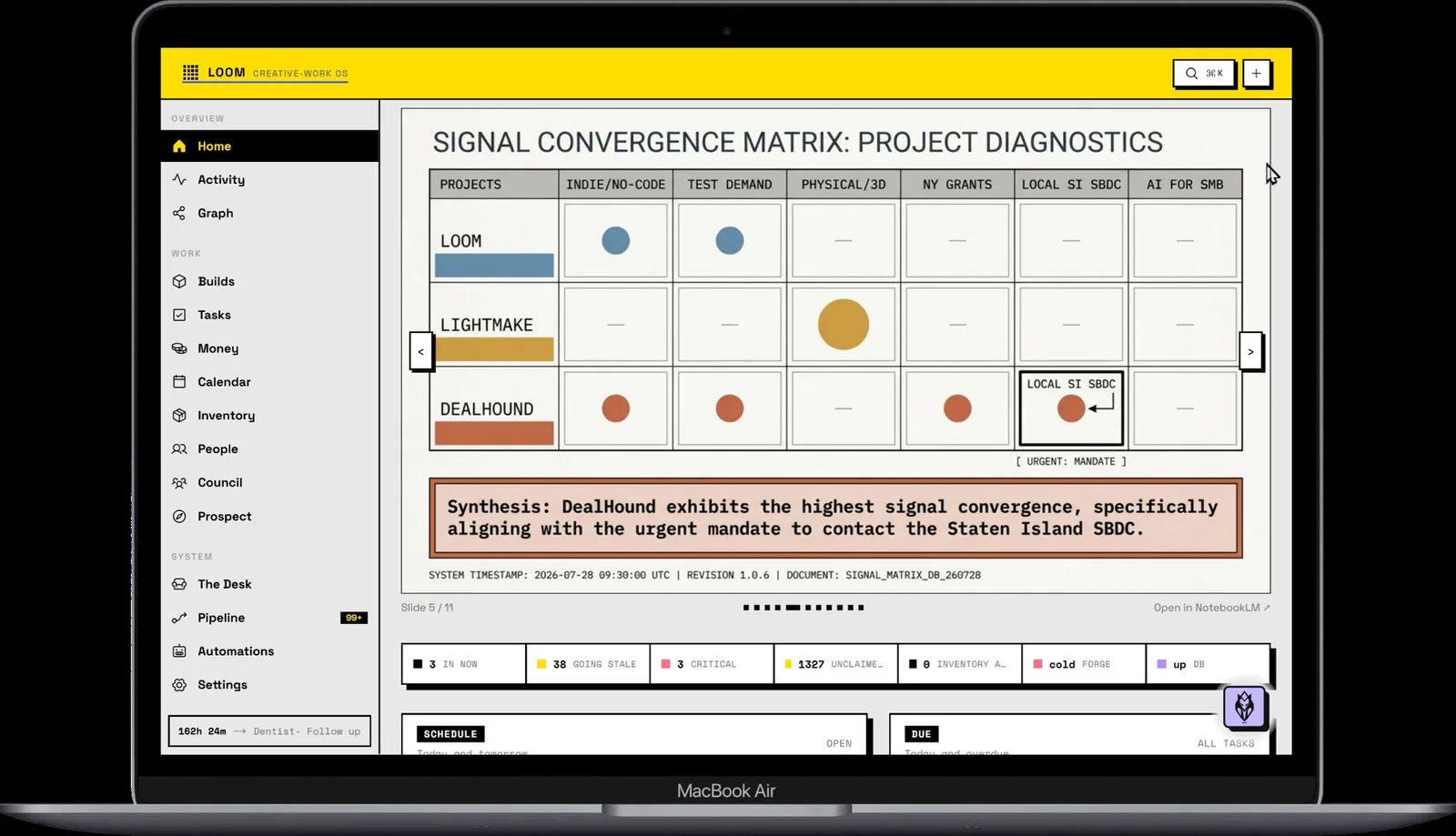
Task: Click the blue LOOM color bar
Action: 494,265
